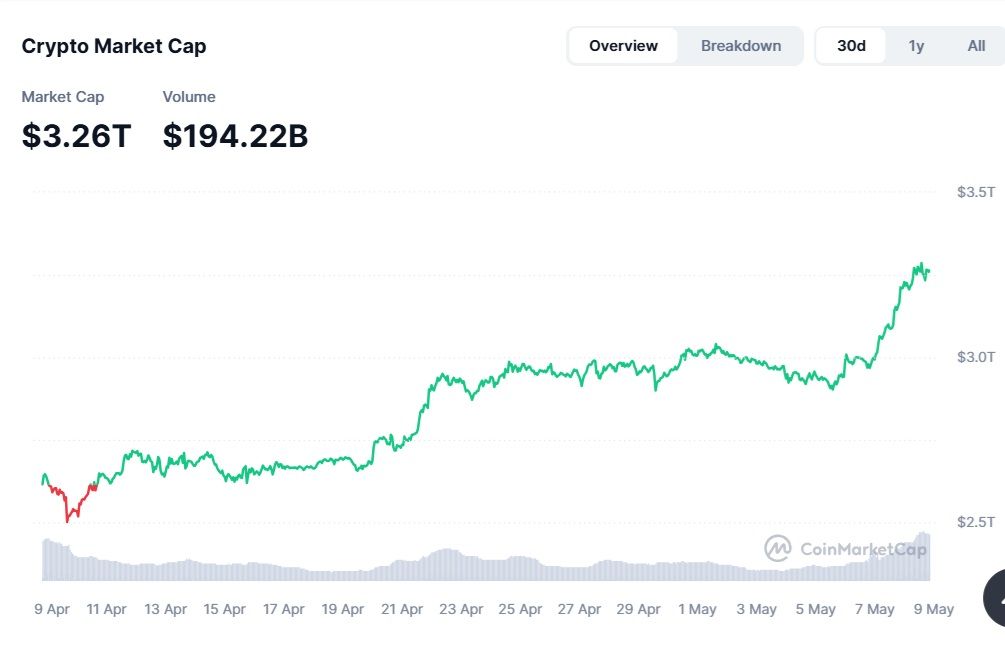The image size is (1005, 657).
Task: Click the 23 Apr date marker
Action: pos(461,608)
